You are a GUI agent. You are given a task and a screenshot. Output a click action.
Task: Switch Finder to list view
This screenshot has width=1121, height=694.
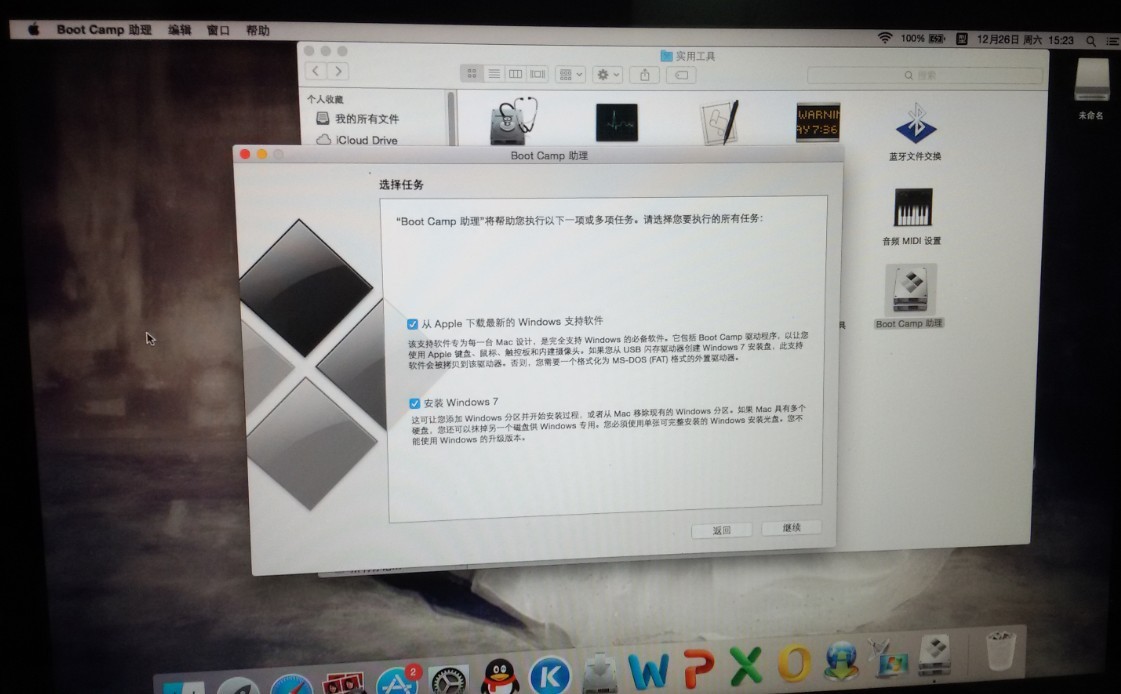pos(494,74)
